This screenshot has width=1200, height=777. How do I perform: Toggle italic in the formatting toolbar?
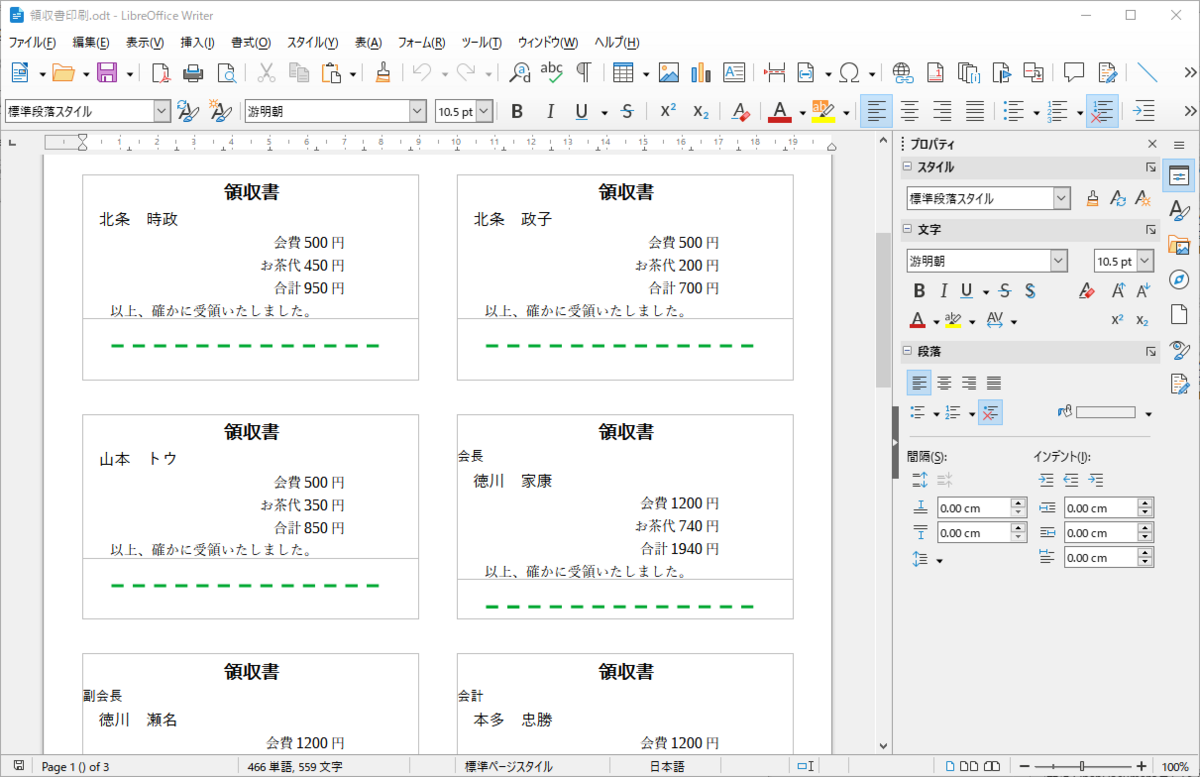click(549, 111)
